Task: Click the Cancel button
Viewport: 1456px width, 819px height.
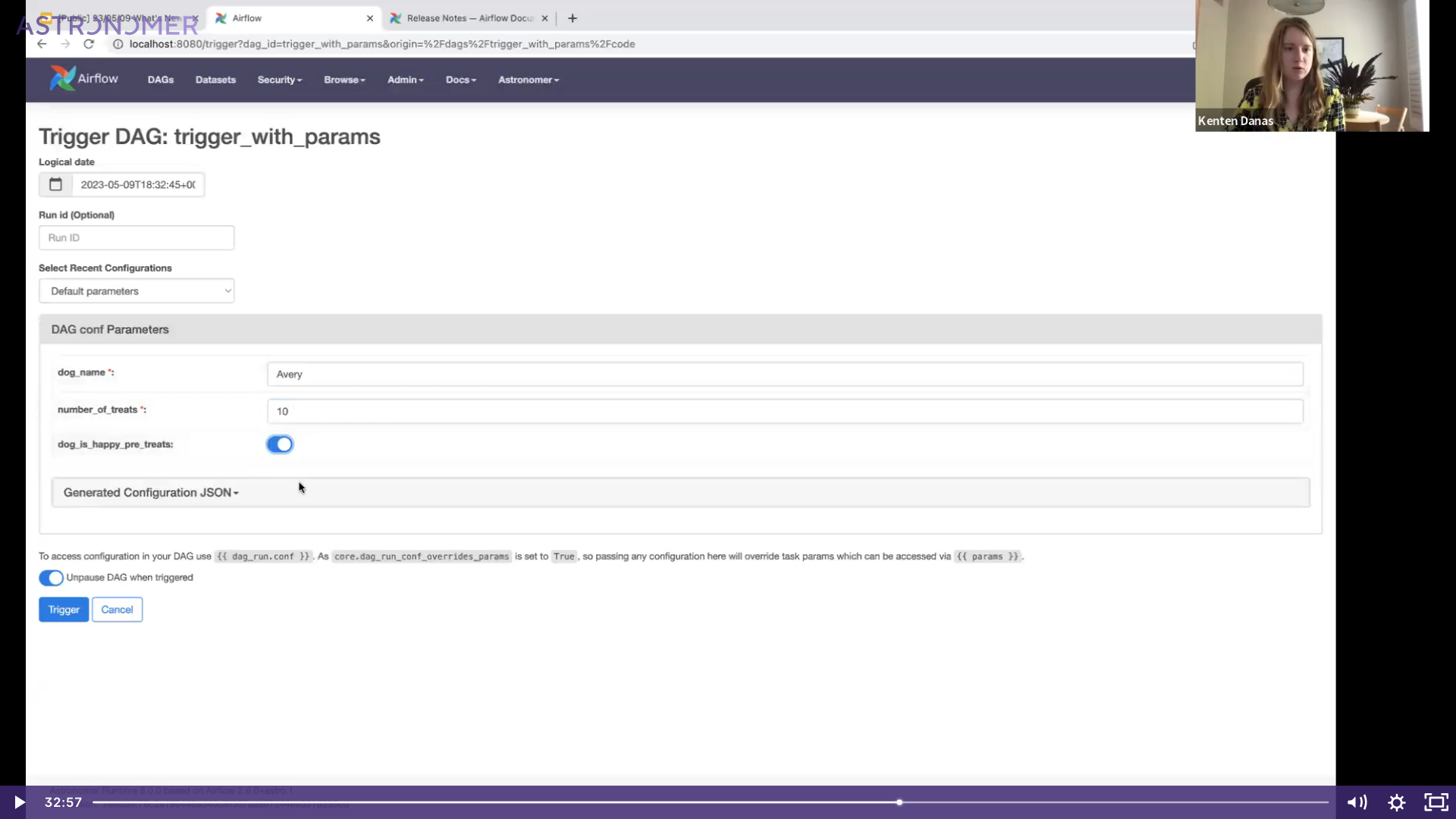Action: [x=117, y=610]
